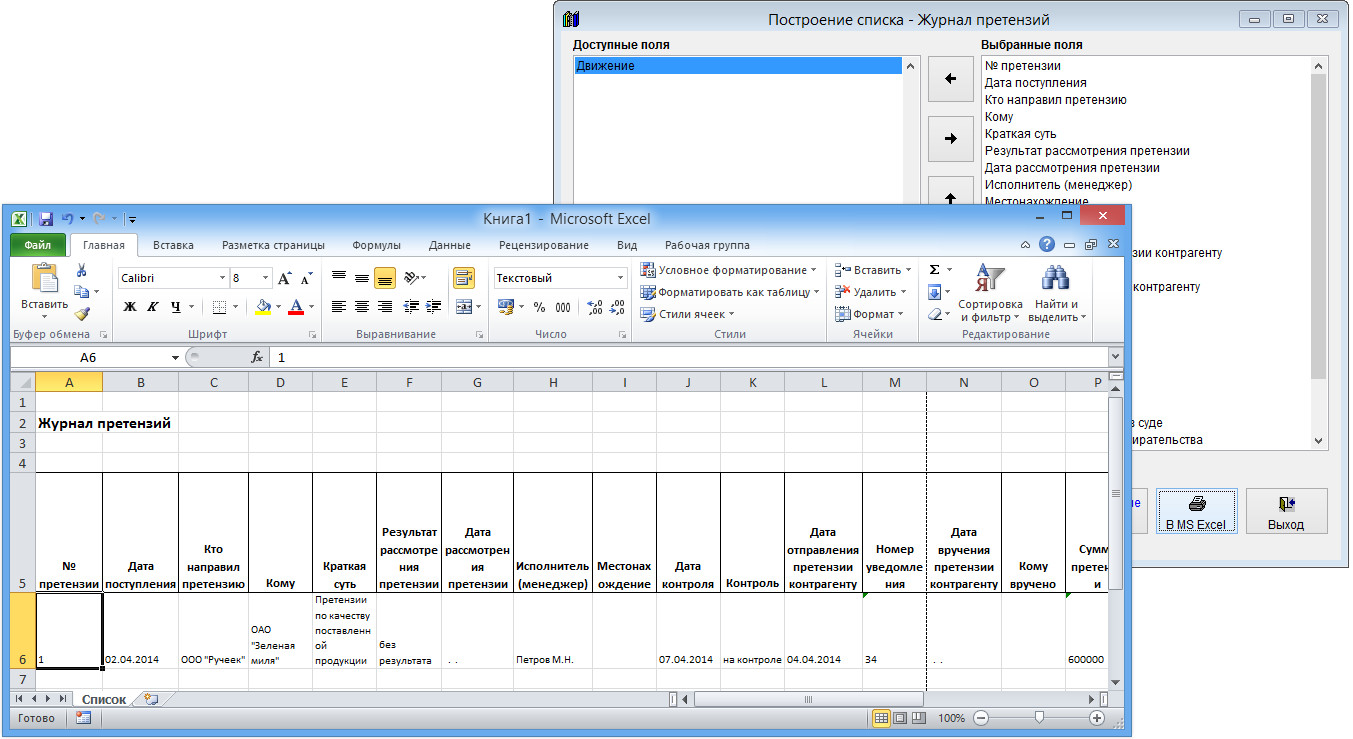This screenshot has width=1353, height=739.
Task: Open the number format dropdown 'Текстовый'
Action: [x=620, y=278]
